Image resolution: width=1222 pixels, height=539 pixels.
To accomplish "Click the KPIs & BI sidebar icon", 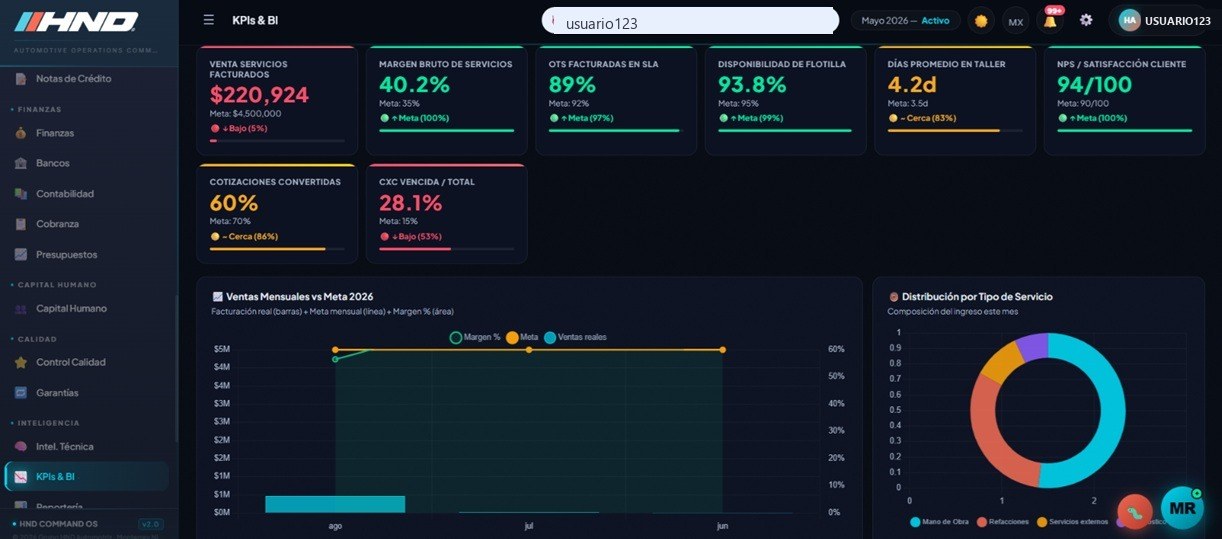I will click(21, 477).
